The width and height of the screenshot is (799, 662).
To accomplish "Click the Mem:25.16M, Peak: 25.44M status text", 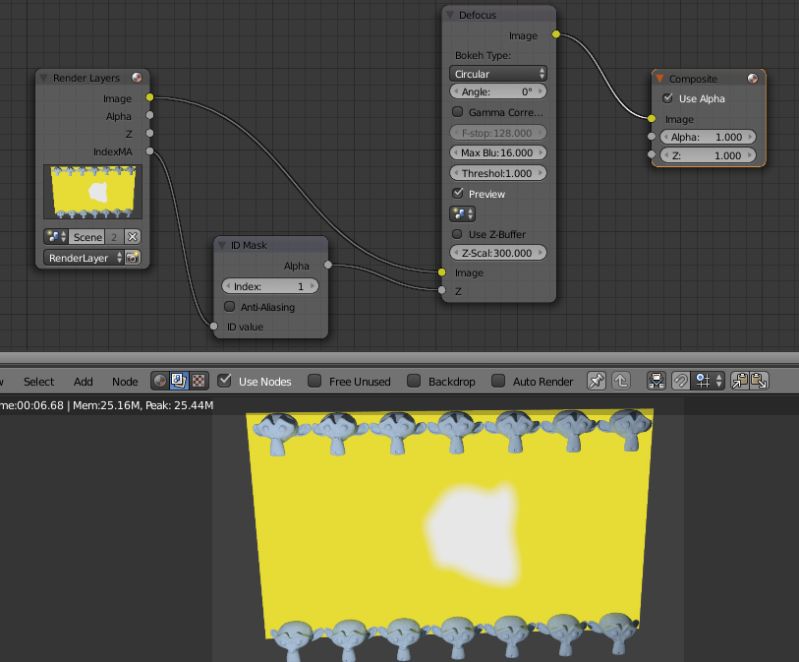I will coord(143,406).
